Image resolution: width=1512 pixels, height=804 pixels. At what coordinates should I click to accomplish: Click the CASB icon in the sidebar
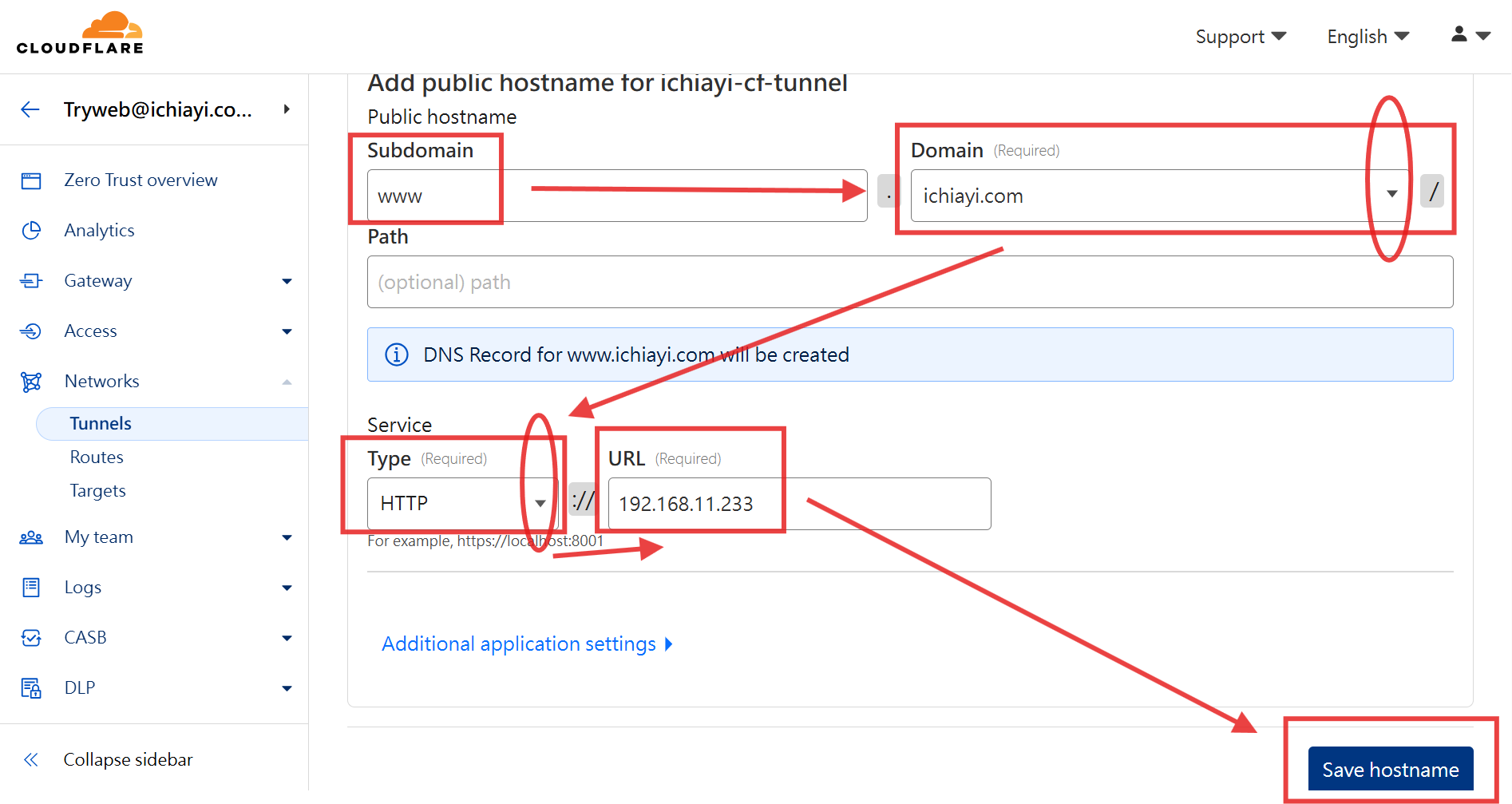pos(31,638)
